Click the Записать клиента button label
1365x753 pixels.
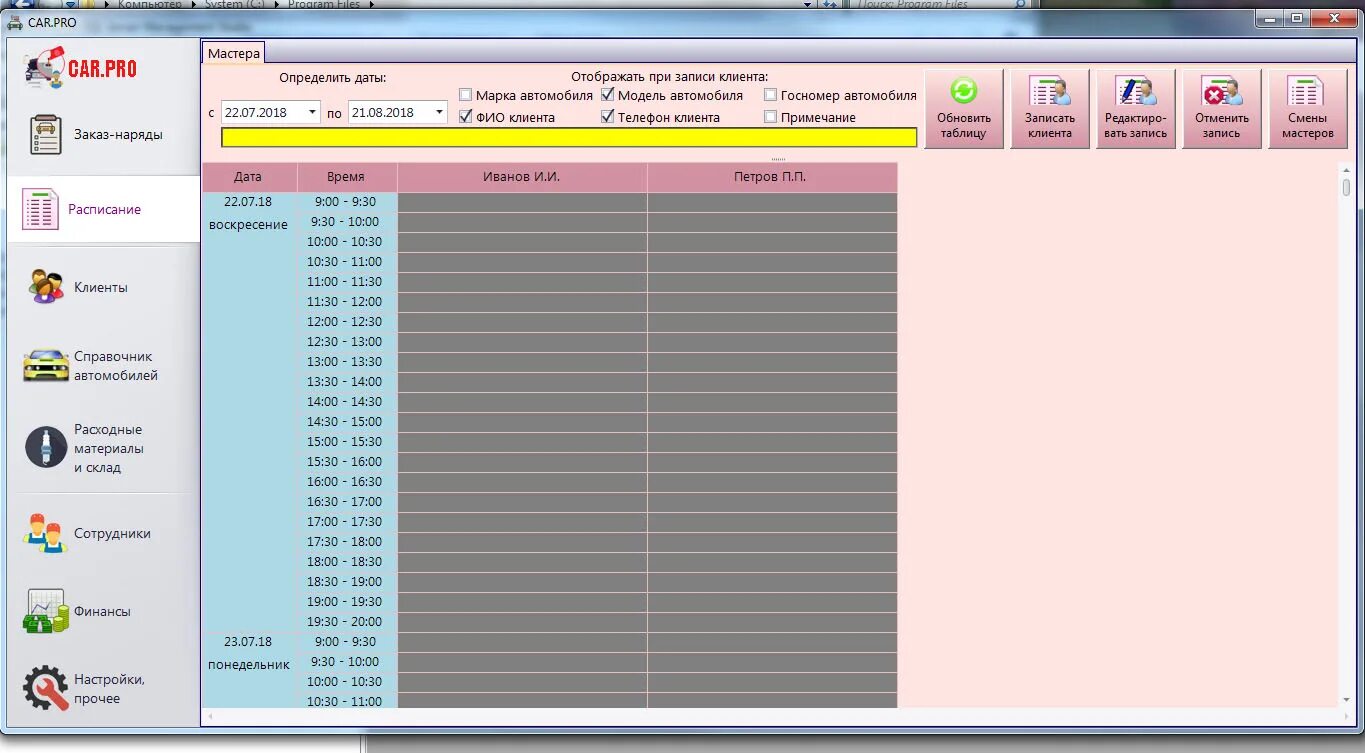tap(1050, 125)
